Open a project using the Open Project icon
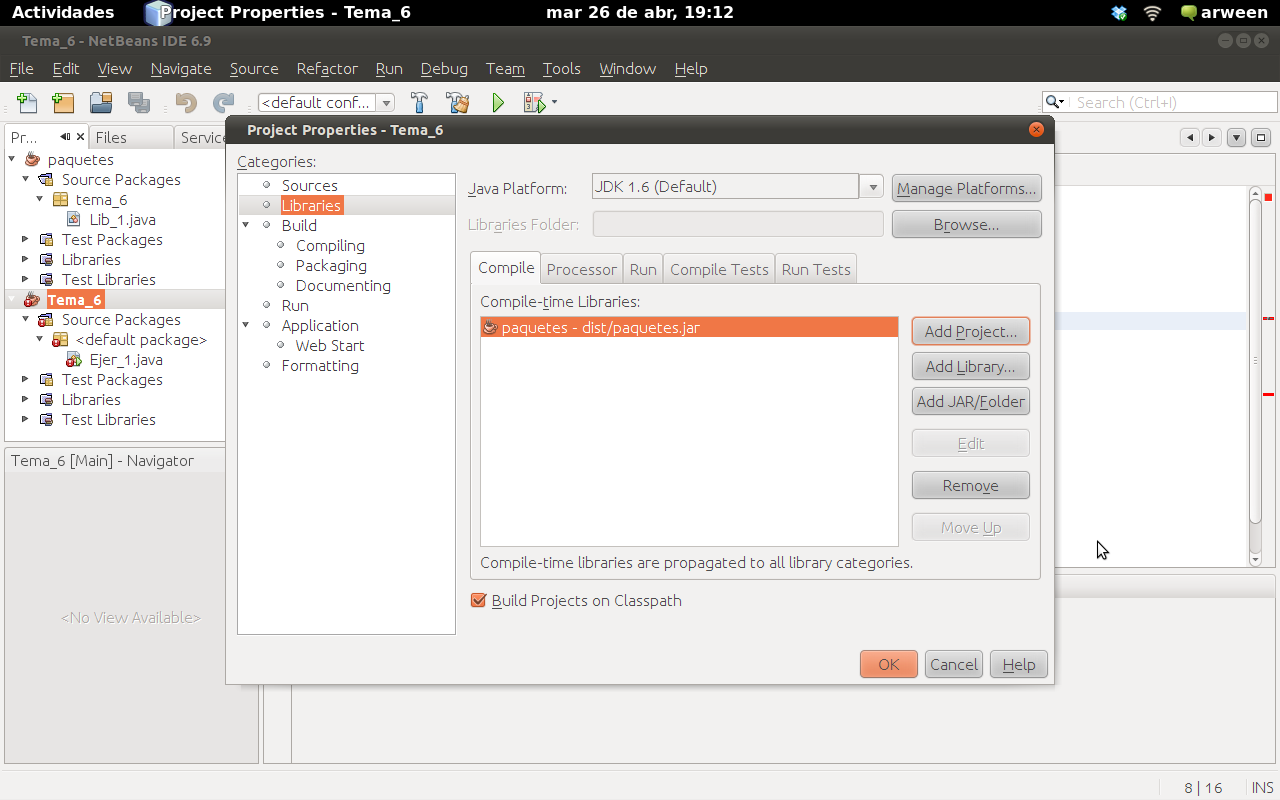 (x=101, y=102)
